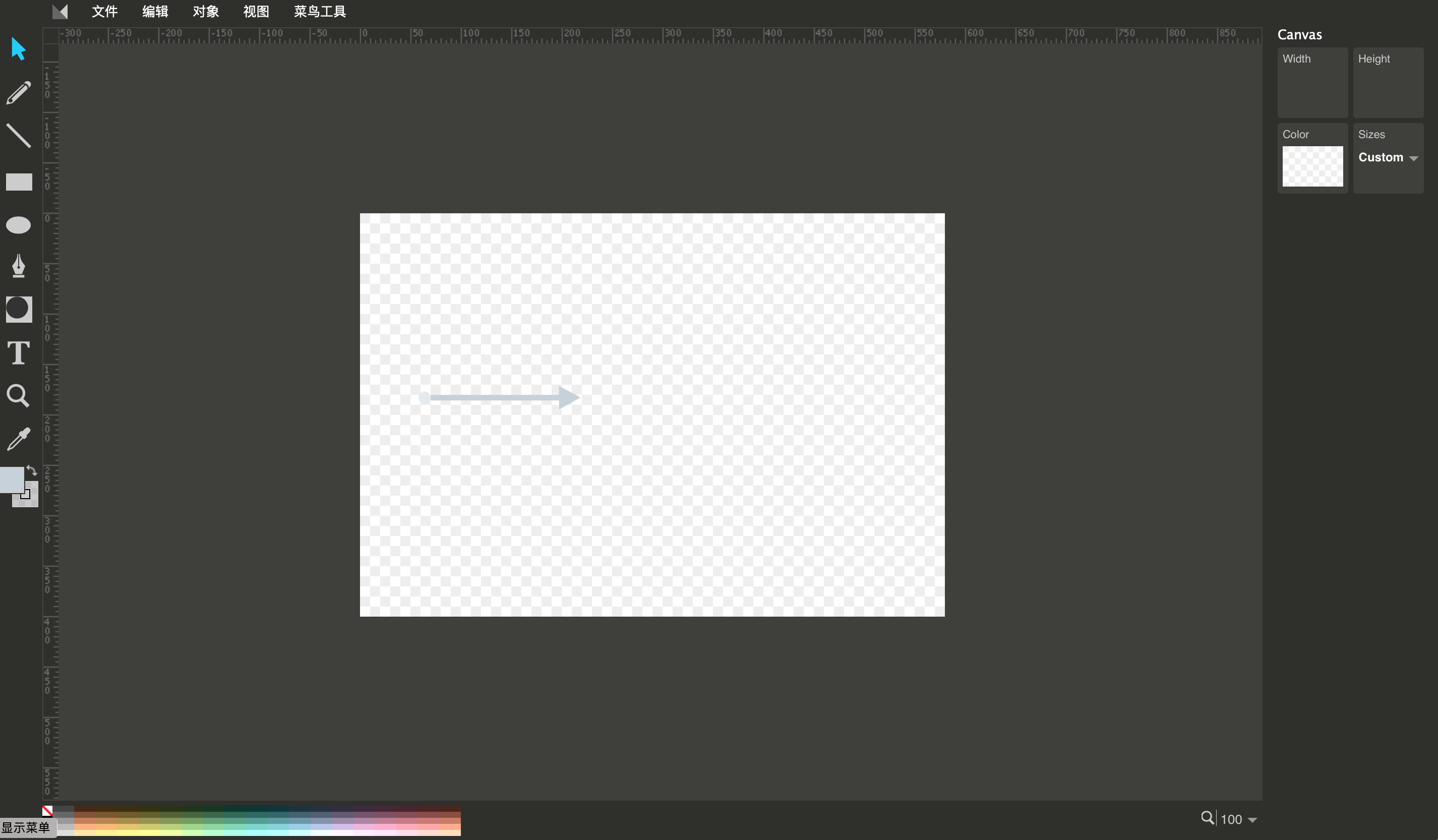Open the Sizes Custom dropdown

(1388, 157)
